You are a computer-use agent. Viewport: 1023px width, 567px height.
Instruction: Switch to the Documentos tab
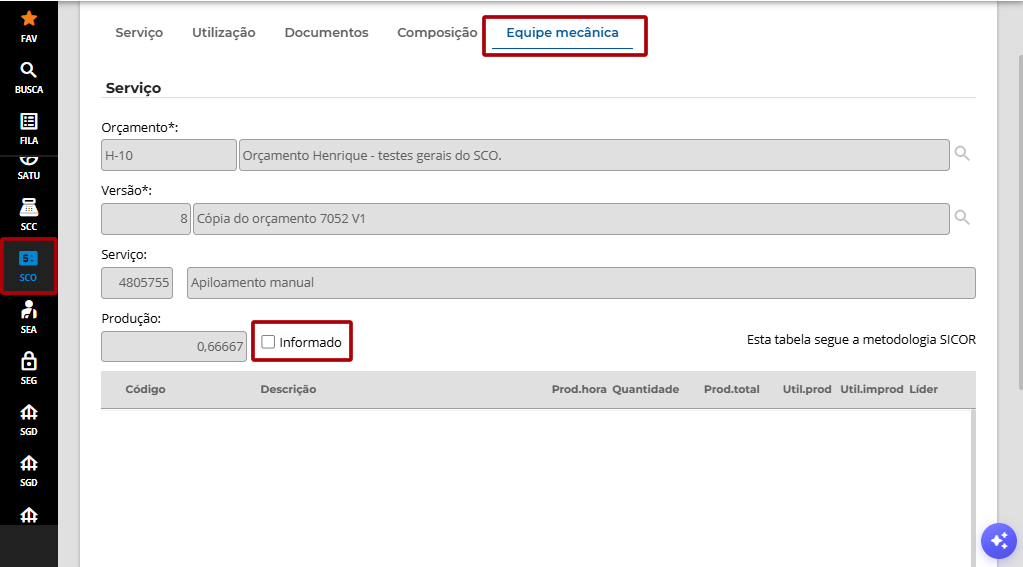point(326,33)
